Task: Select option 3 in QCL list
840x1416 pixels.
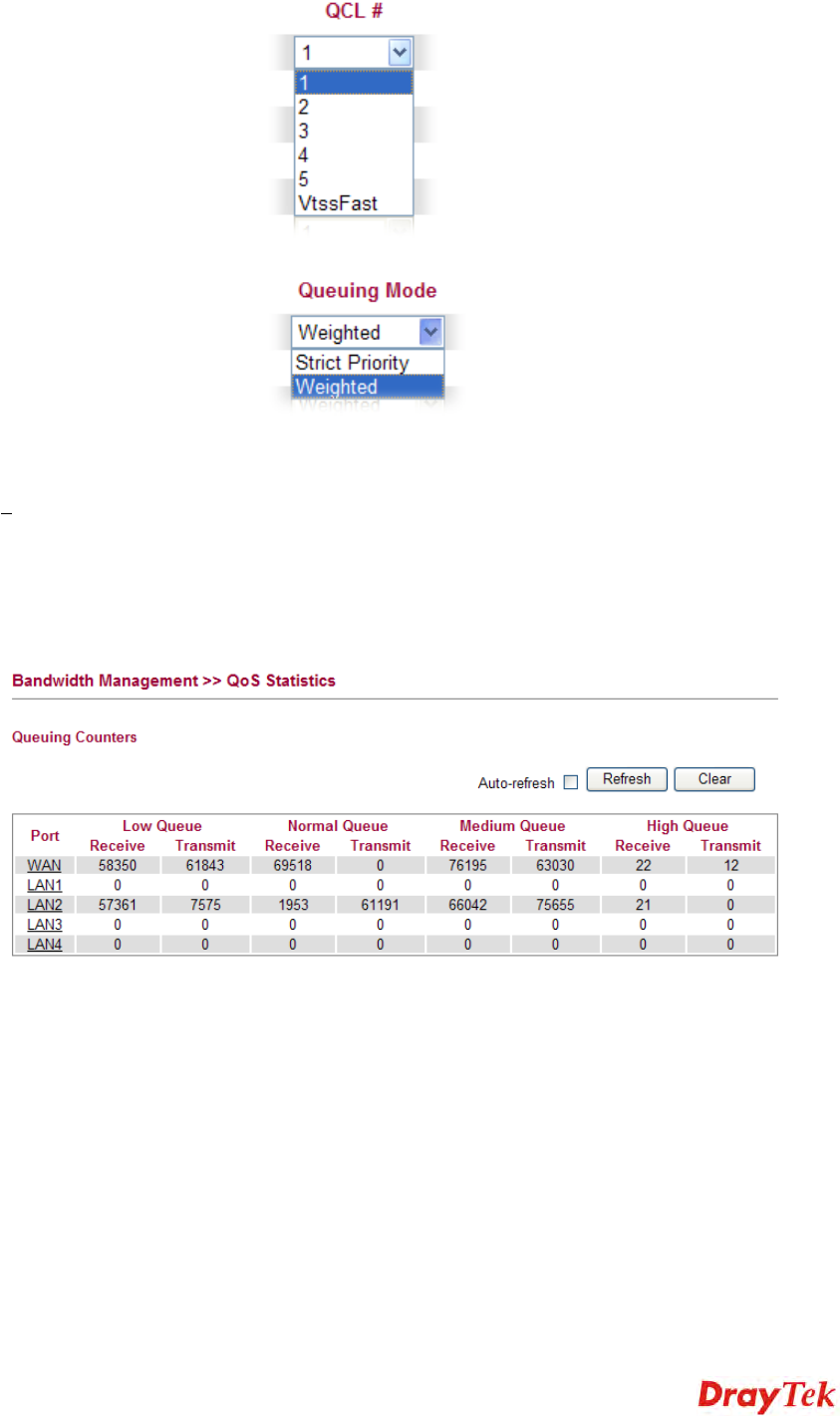Action: click(x=354, y=131)
